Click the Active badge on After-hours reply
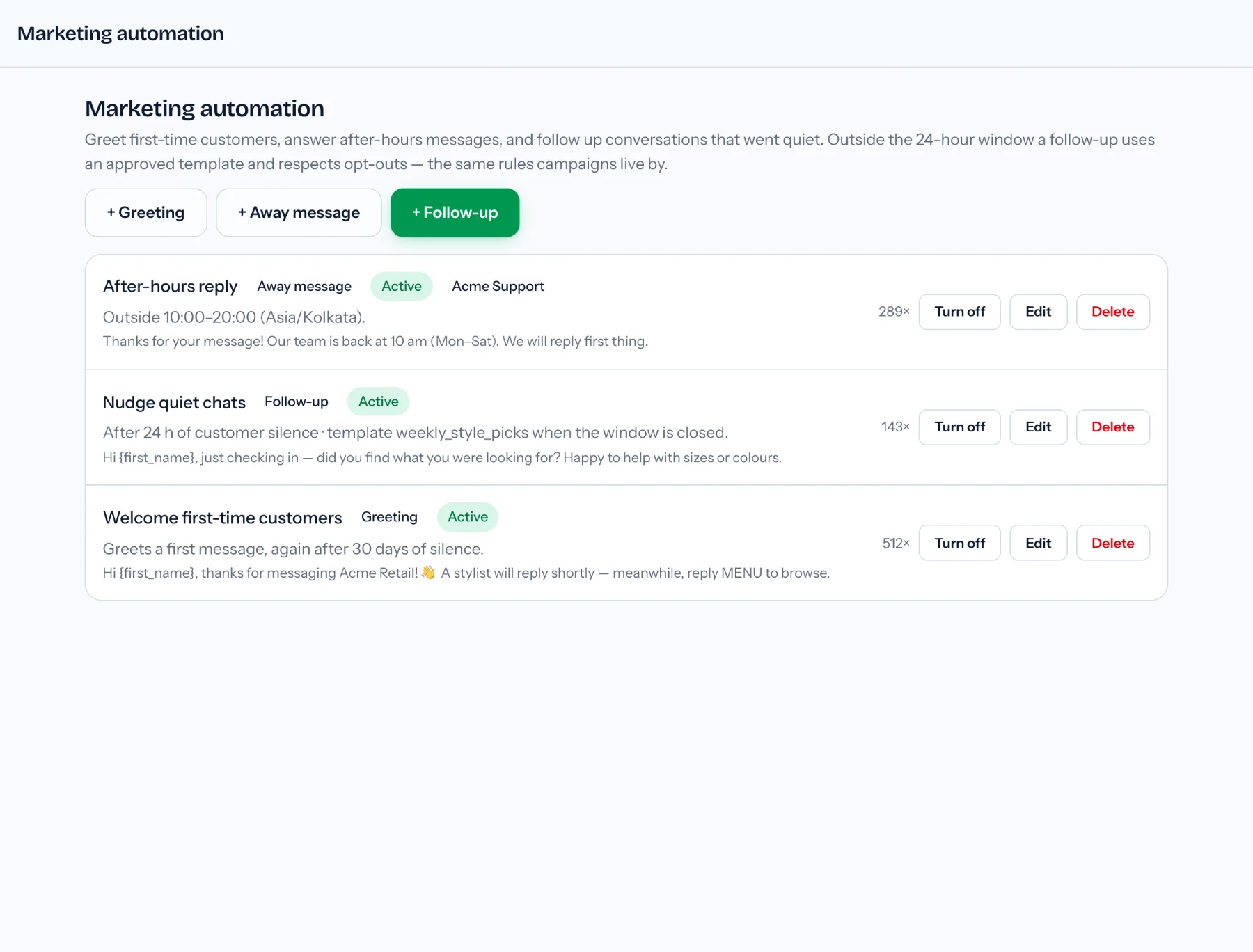 click(402, 286)
